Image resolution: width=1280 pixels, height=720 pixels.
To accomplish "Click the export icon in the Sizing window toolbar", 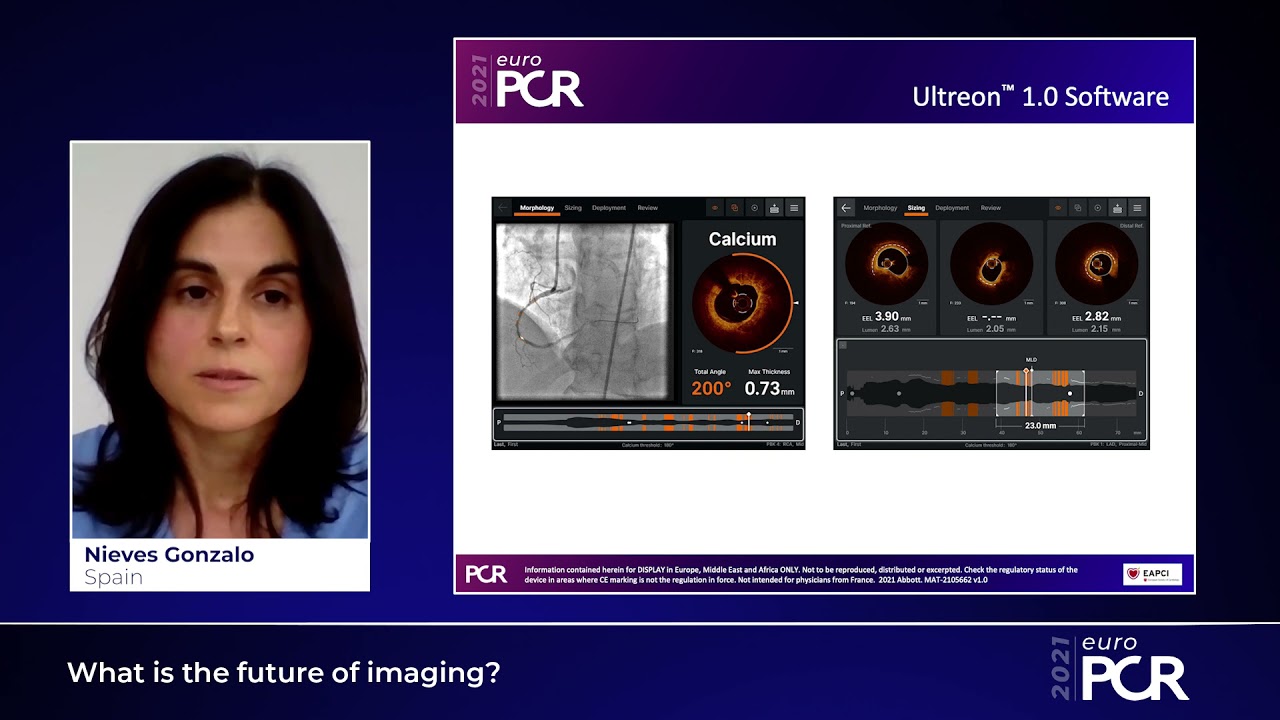I will point(1117,208).
